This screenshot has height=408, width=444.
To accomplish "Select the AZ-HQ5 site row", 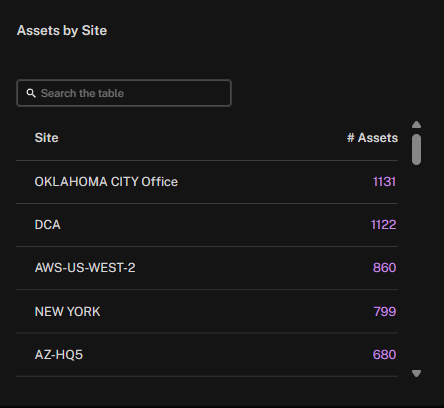I will tap(207, 355).
